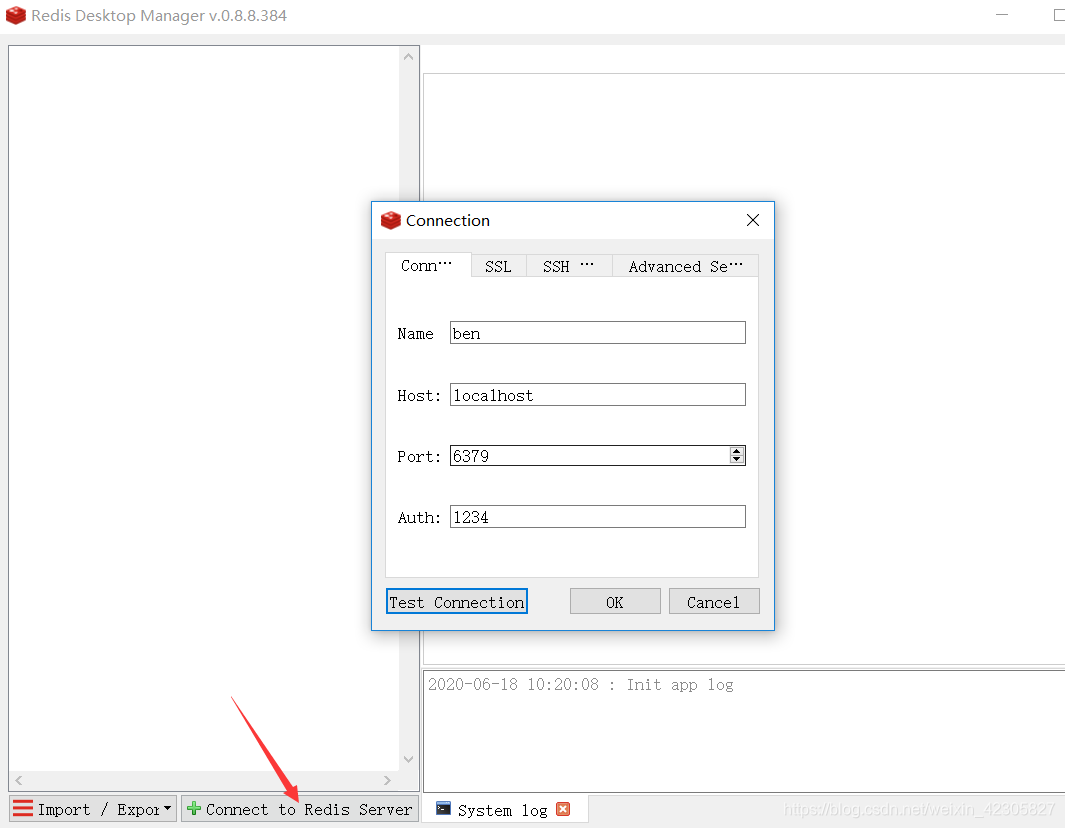1065x828 pixels.
Task: Click the Import / Export button label
Action: (98, 809)
